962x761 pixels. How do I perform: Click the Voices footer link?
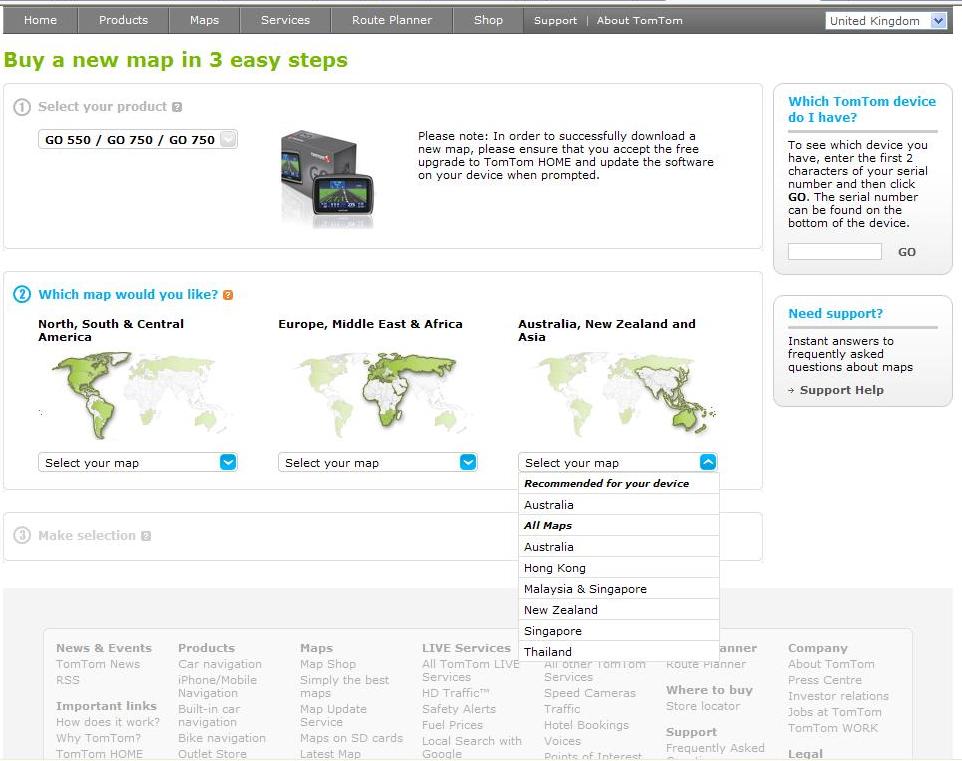pyautogui.click(x=562, y=741)
